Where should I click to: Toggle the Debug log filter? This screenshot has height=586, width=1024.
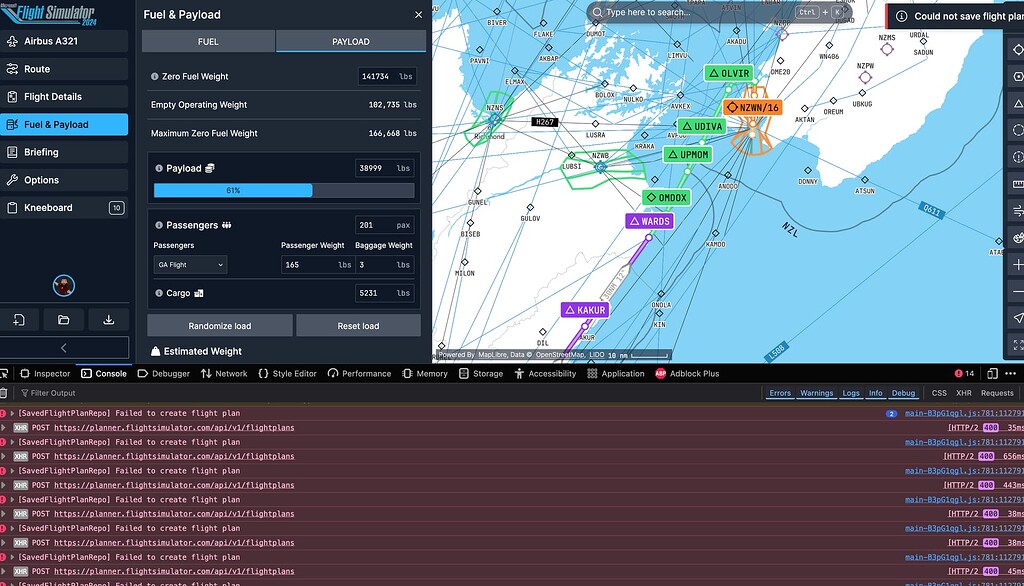903,393
